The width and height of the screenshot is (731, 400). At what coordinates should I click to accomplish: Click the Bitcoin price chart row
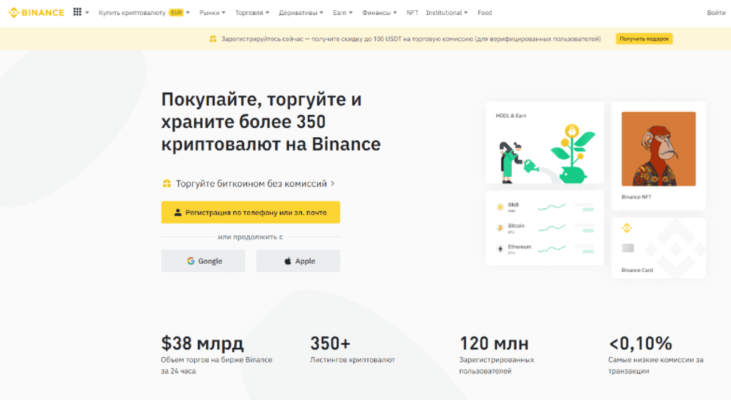pyautogui.click(x=545, y=228)
